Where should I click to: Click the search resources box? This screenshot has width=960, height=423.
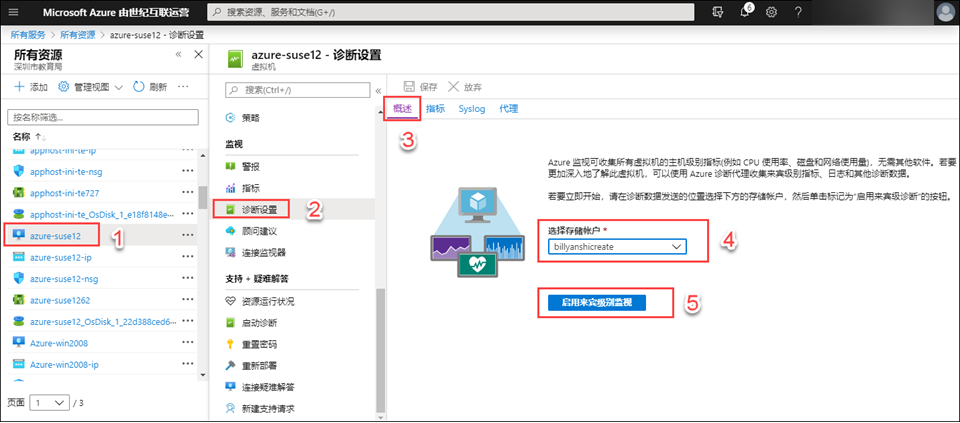tap(451, 12)
